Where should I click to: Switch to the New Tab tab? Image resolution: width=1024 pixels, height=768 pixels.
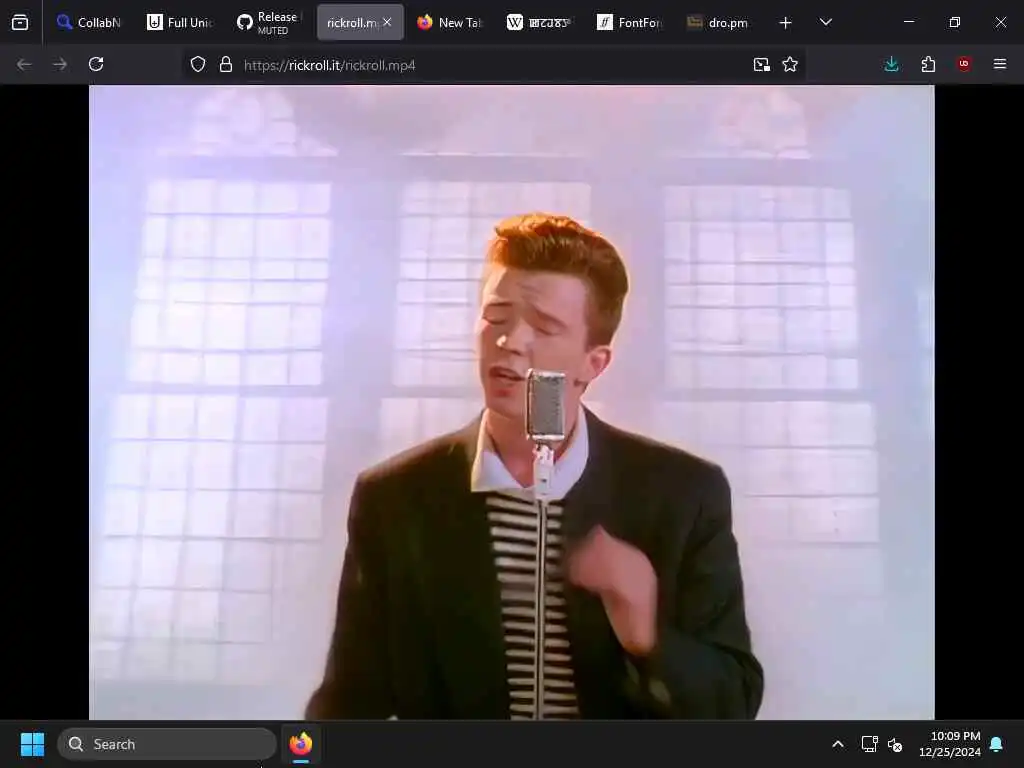(449, 22)
